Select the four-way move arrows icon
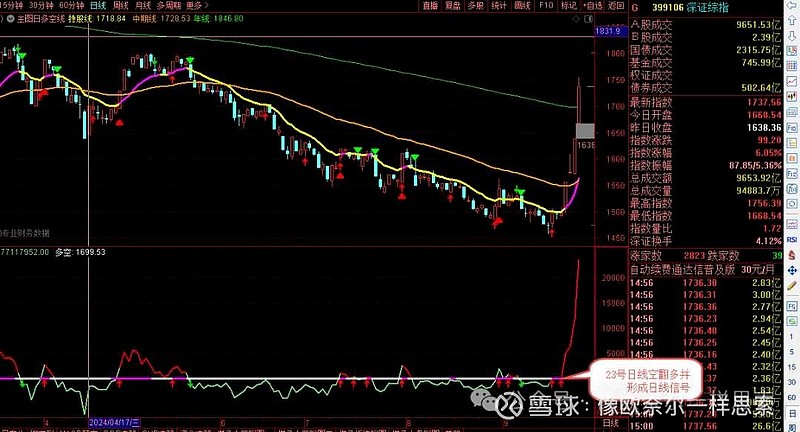Image resolution: width=800 pixels, height=432 pixels. click(x=792, y=270)
